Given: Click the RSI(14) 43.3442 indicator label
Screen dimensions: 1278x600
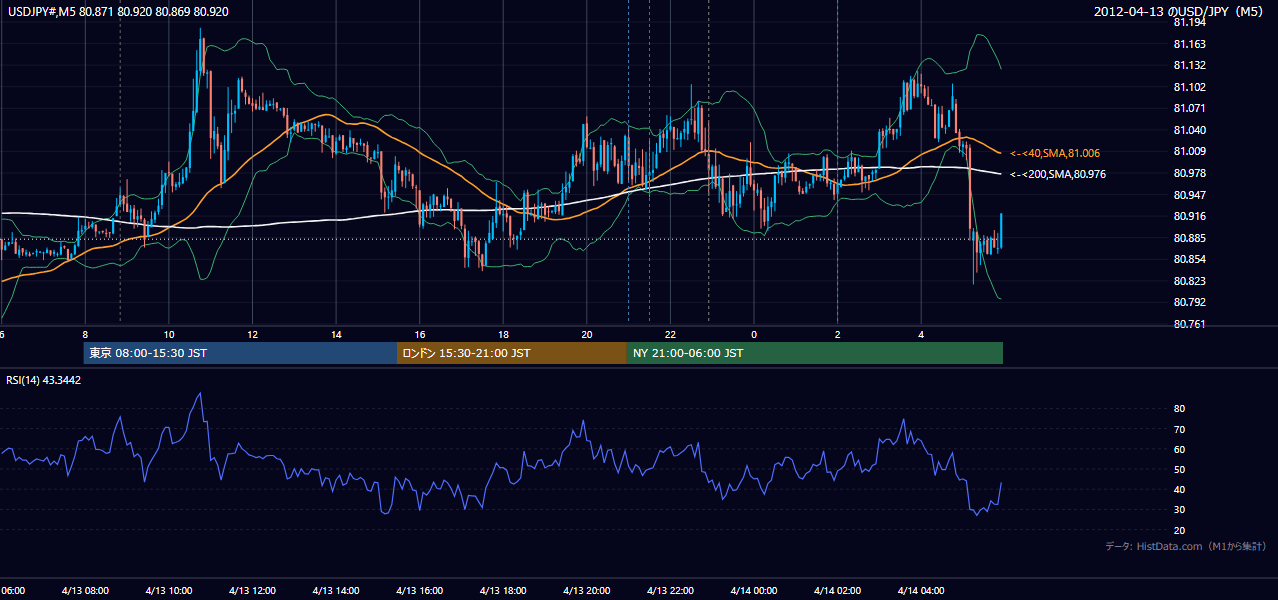Looking at the screenshot, I should coord(44,380).
